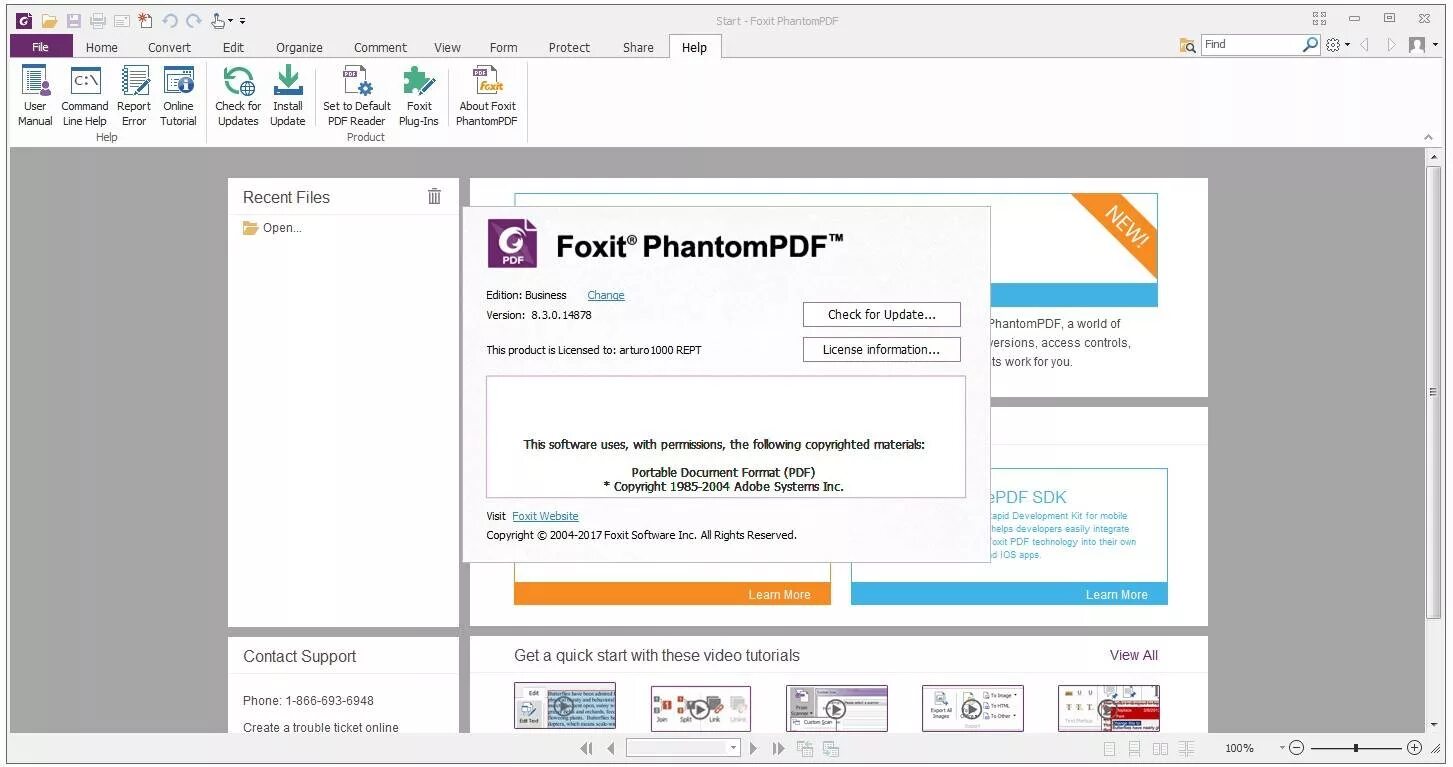Open Foxit Plug-Ins

[x=419, y=96]
